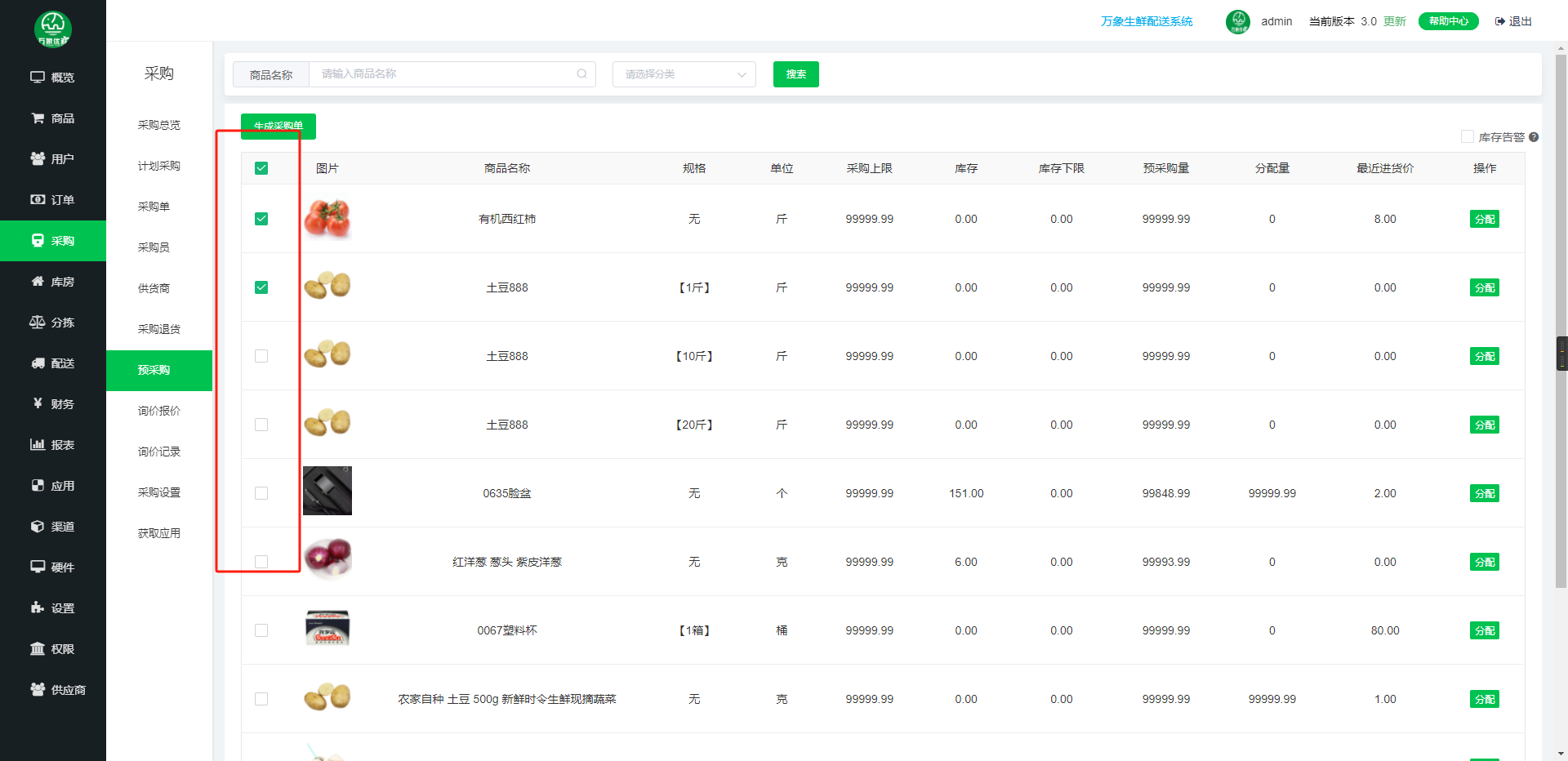Click the 更新 version update link
Viewport: 1568px width, 761px height.
tap(1395, 21)
